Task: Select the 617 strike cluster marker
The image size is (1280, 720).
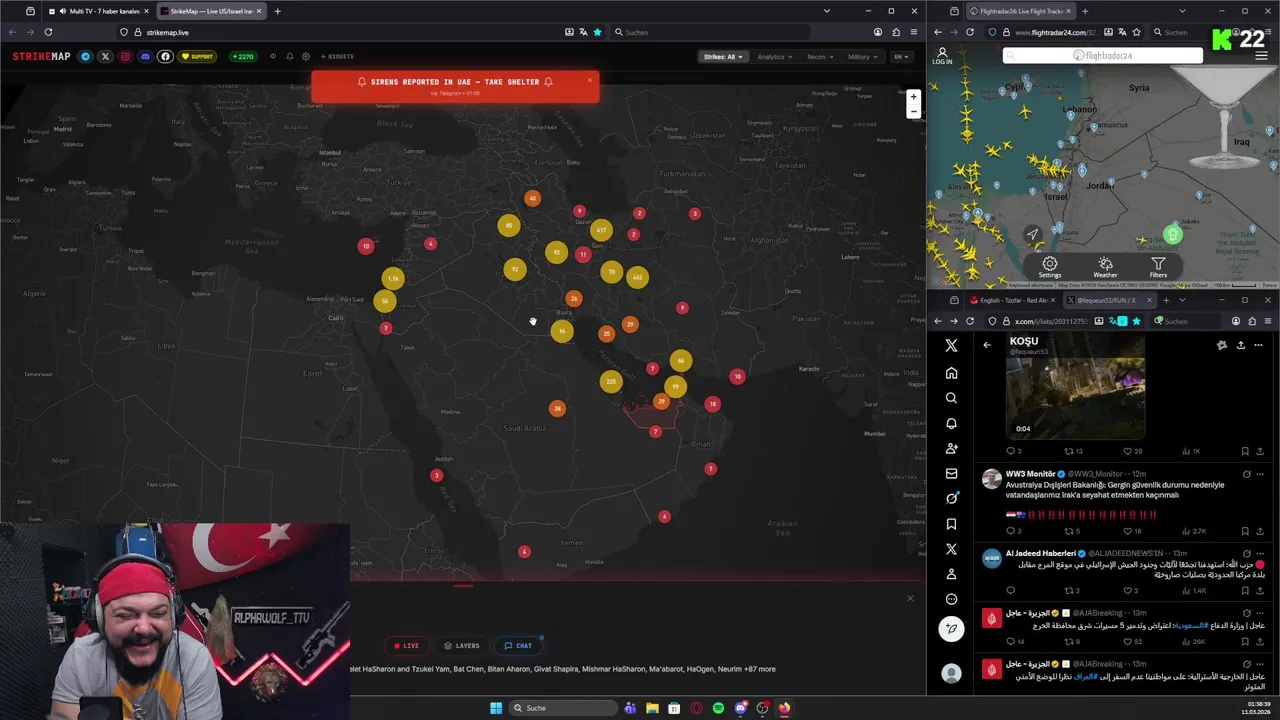Action: [600, 230]
